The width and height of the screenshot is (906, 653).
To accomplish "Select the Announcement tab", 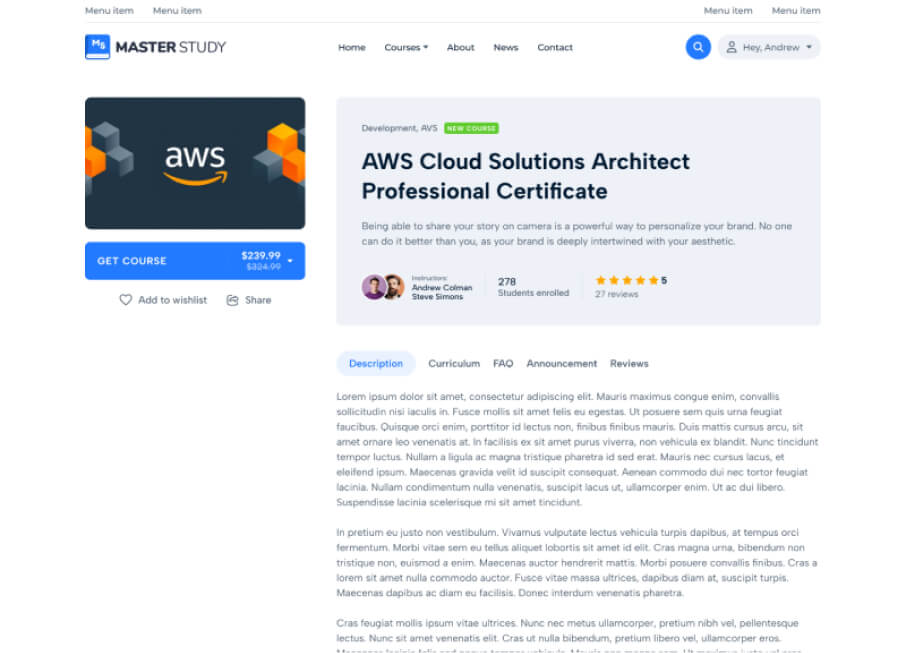I will point(561,364).
